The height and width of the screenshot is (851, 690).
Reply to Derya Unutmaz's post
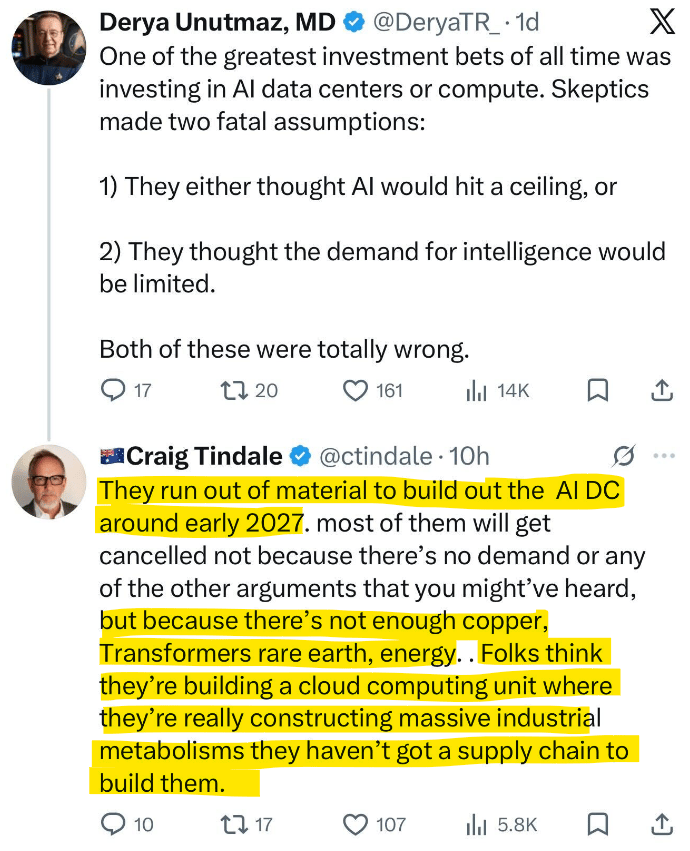(x=115, y=390)
